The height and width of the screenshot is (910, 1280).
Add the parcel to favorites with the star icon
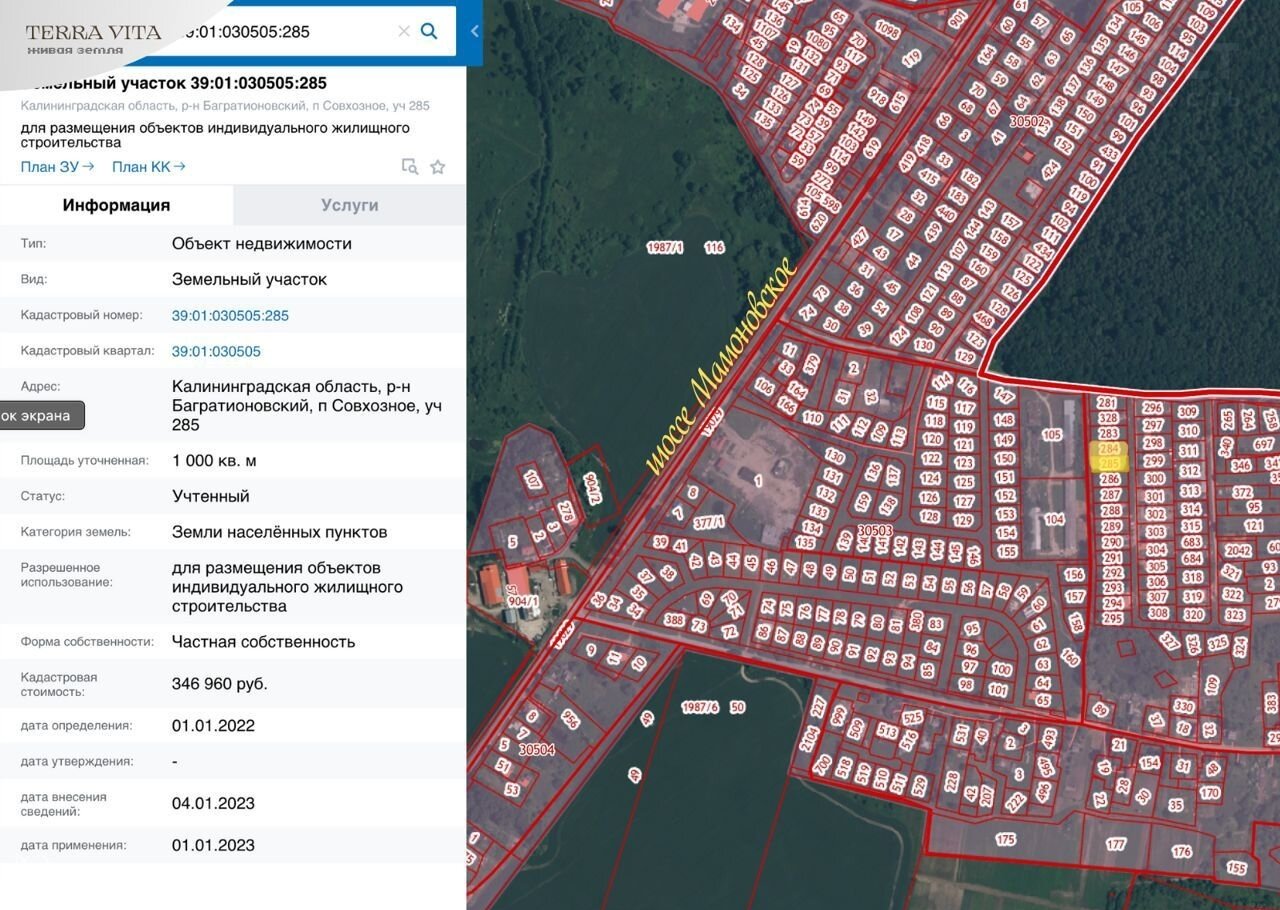coord(437,167)
